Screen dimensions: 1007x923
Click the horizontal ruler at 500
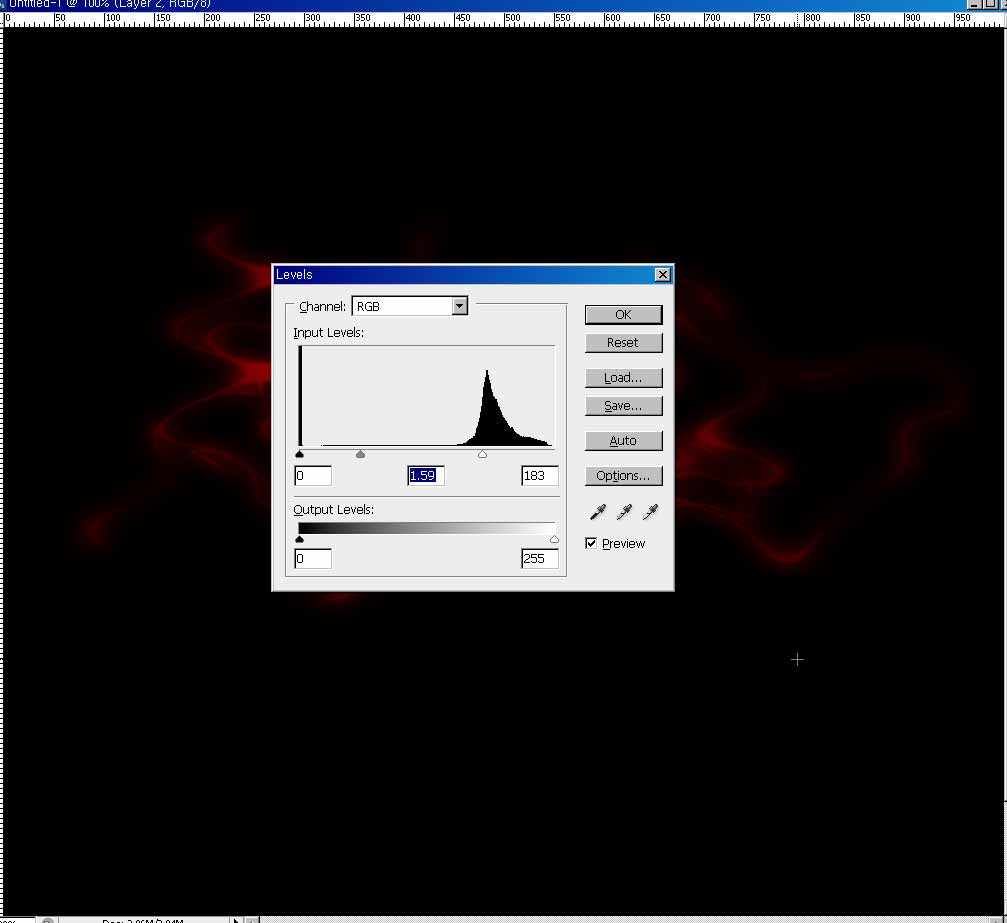click(x=512, y=19)
